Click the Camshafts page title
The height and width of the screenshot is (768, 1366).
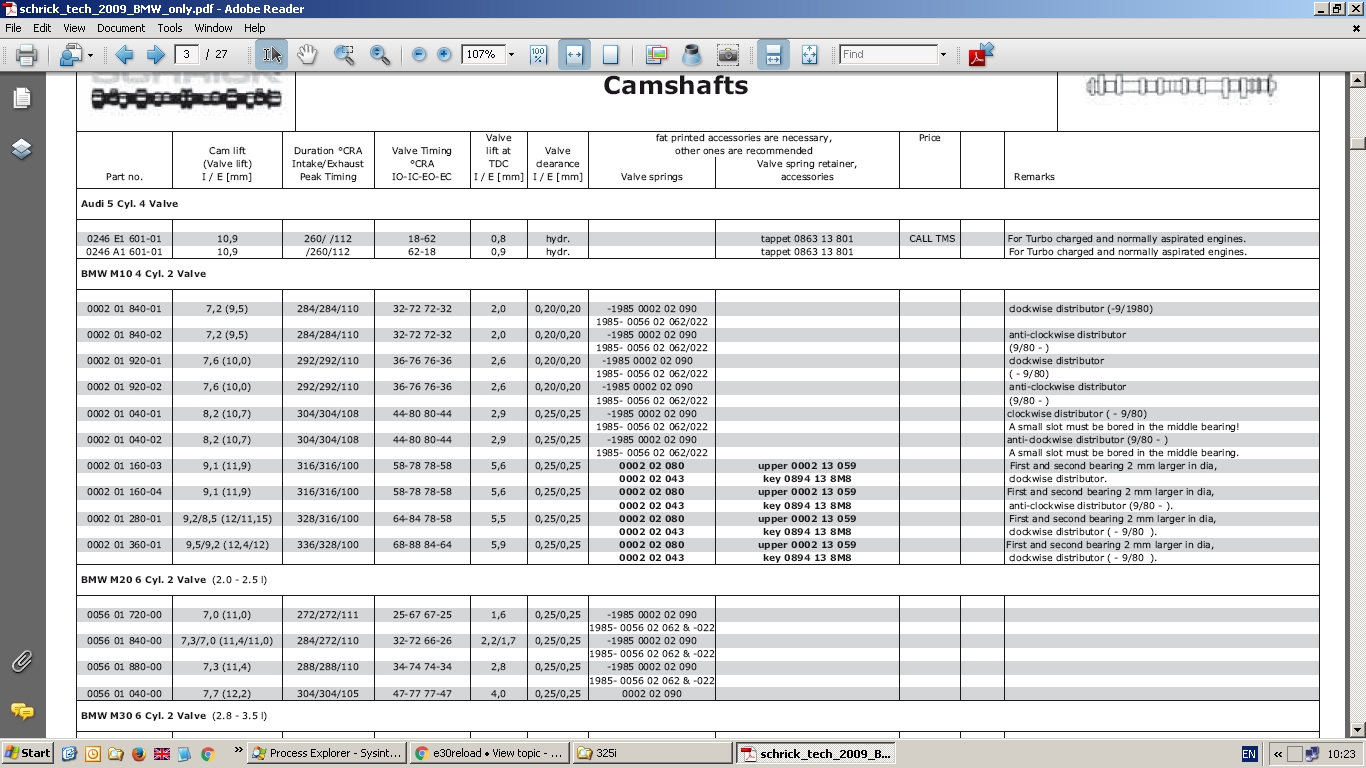(676, 86)
